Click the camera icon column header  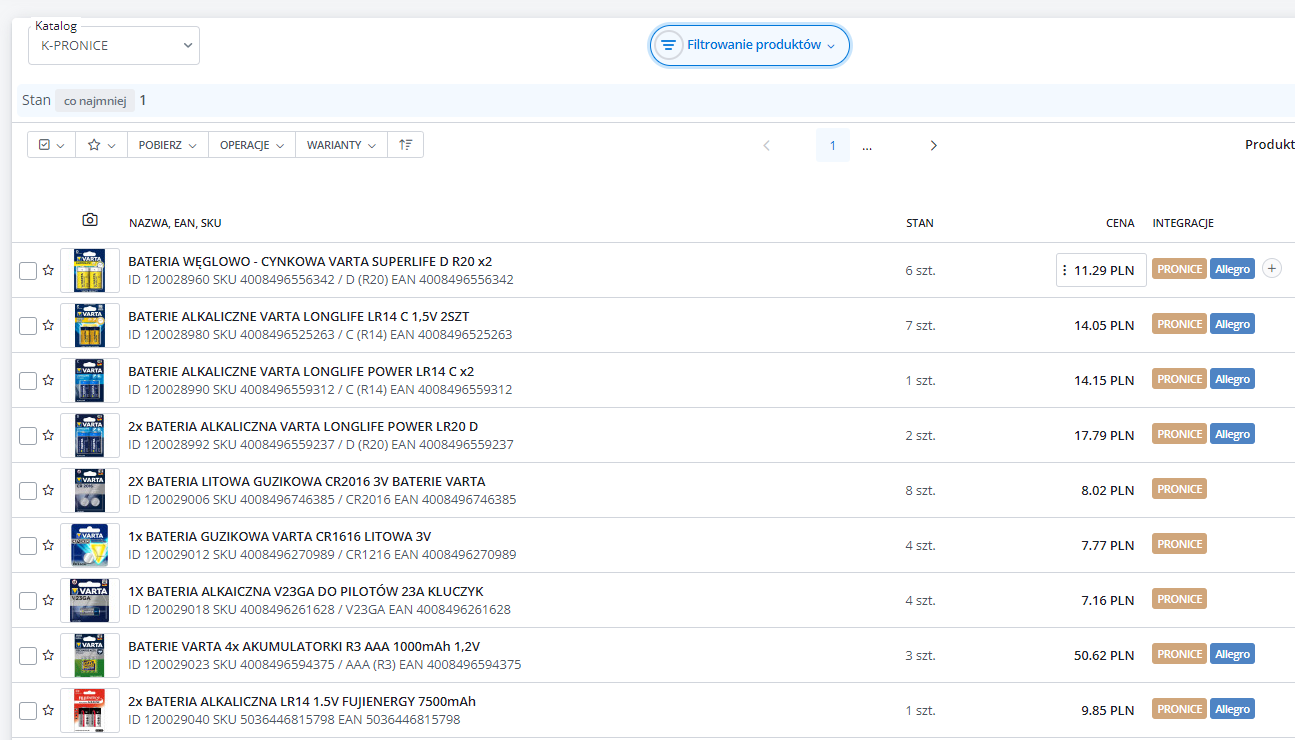click(90, 220)
